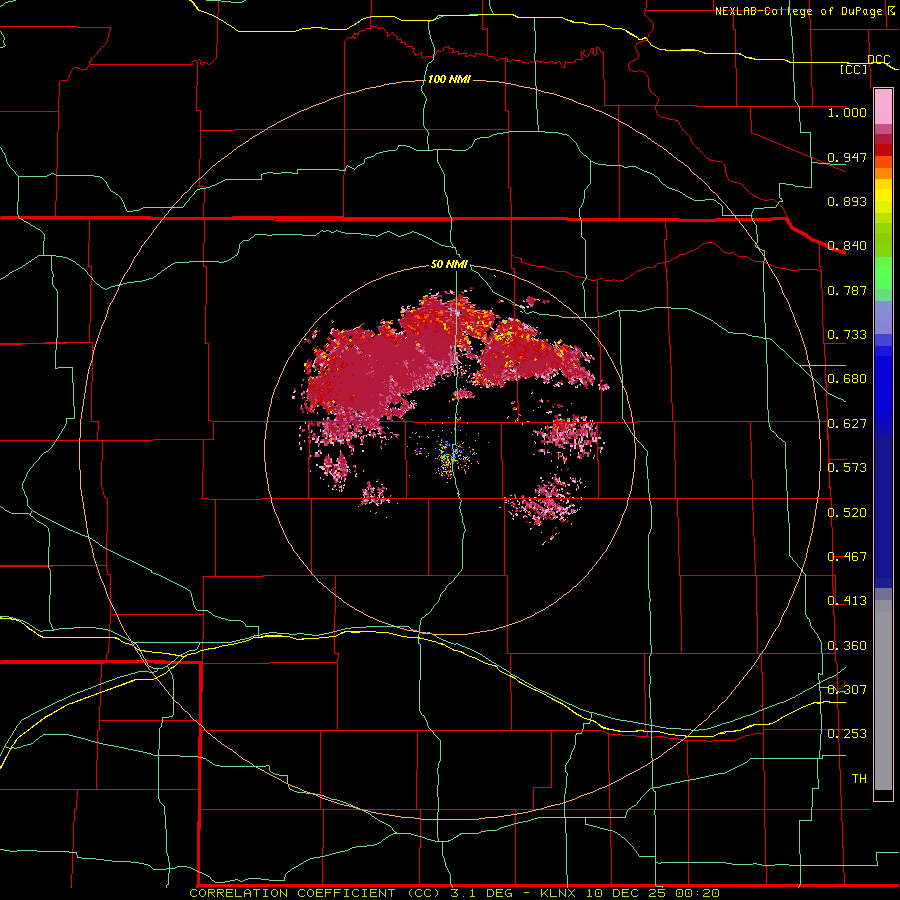Viewport: 900px width, 900px height.
Task: Click the multicolored clutter at the radar site
Action: coord(453,455)
